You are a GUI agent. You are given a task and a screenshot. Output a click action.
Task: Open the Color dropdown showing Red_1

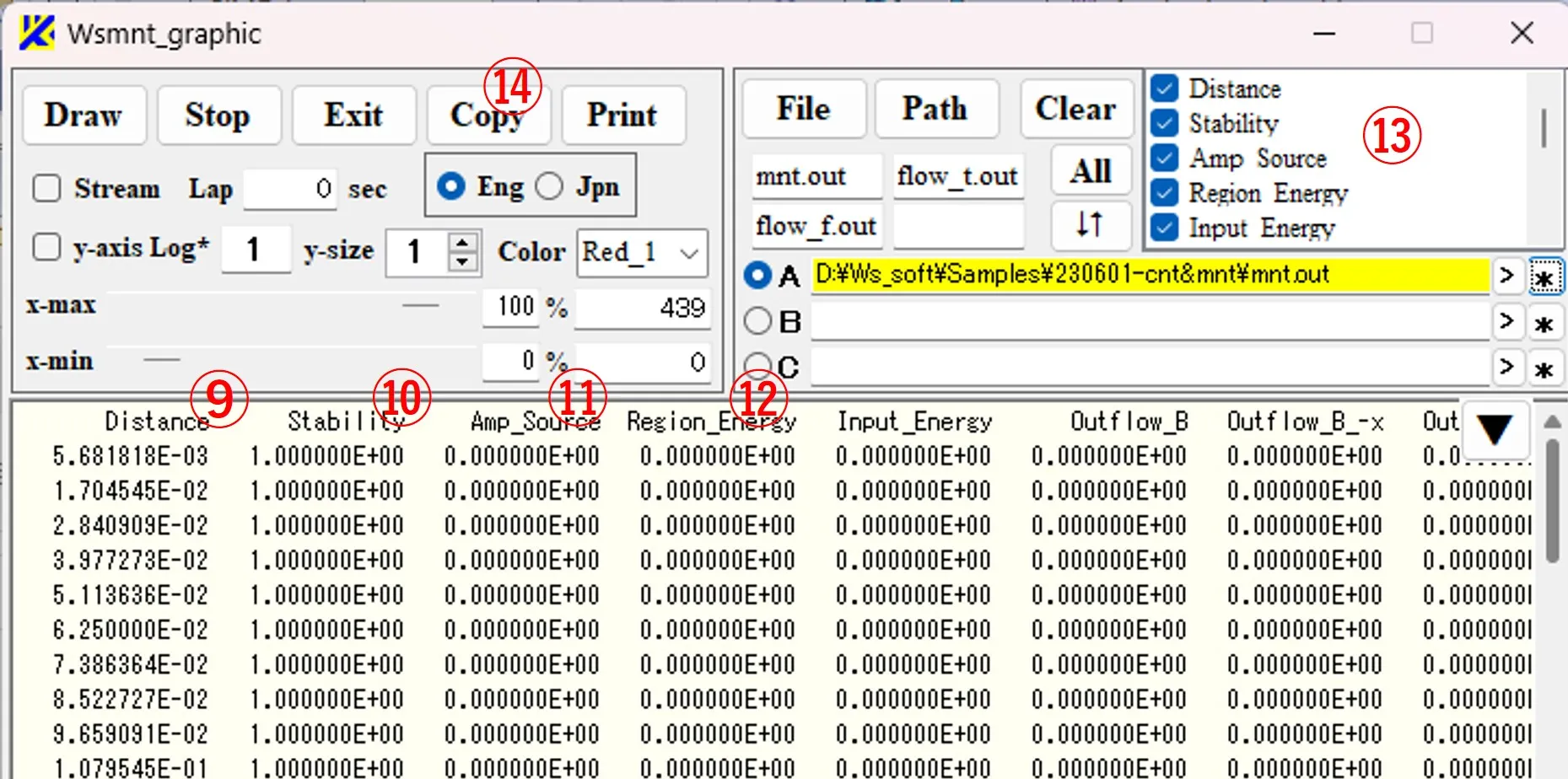coord(642,252)
